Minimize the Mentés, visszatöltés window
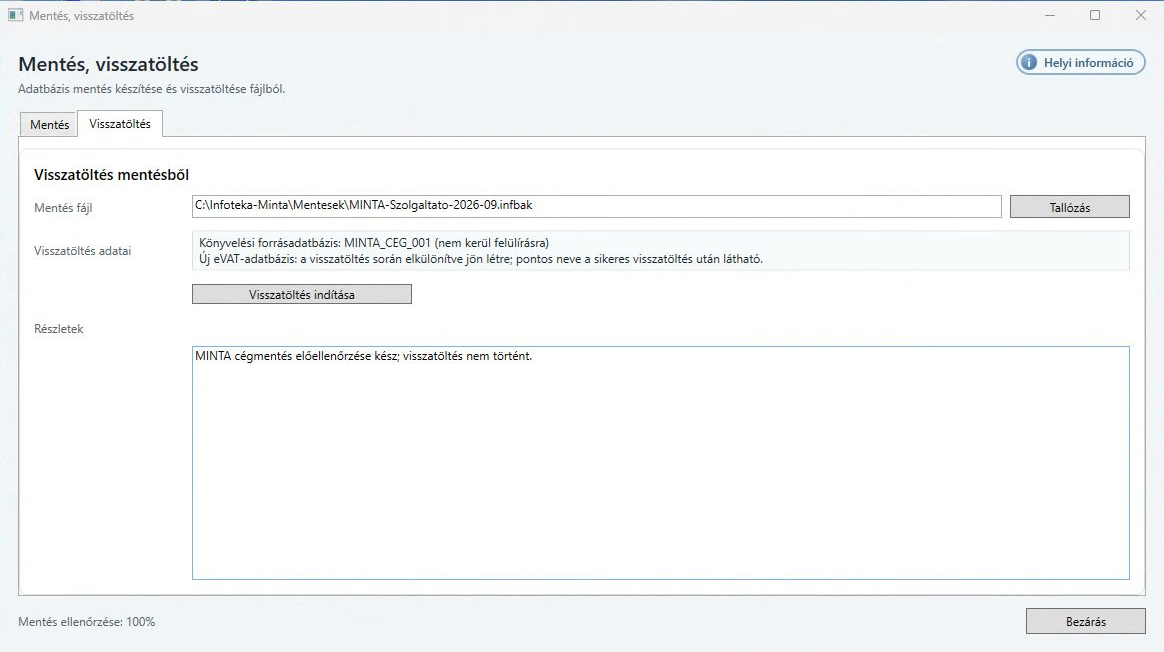This screenshot has width=1164, height=652. pyautogui.click(x=1050, y=16)
